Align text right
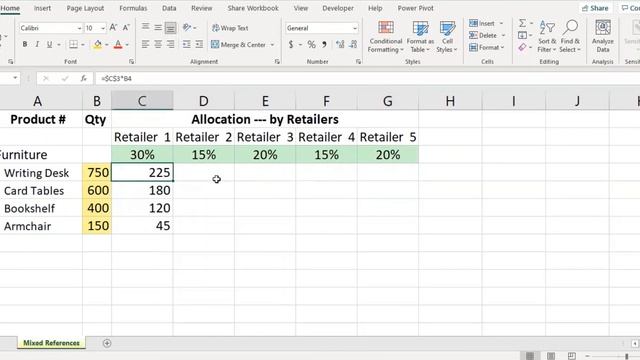Viewport: 640px width, 360px height. 171,44
